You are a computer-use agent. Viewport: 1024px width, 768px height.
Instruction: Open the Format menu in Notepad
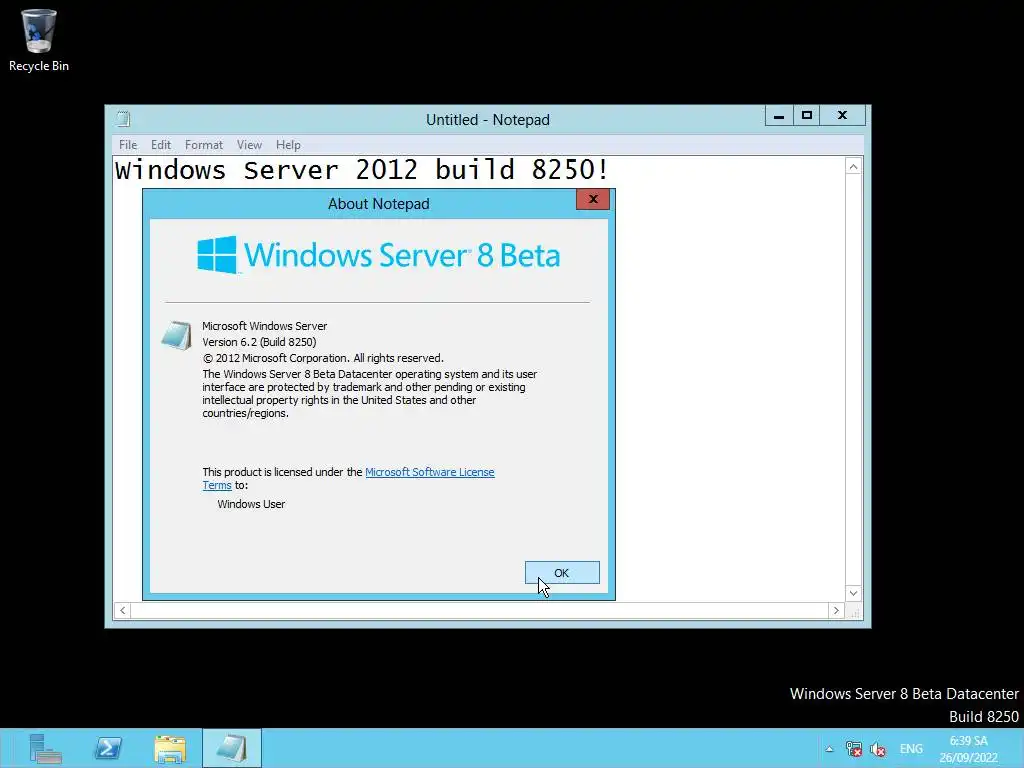[204, 145]
